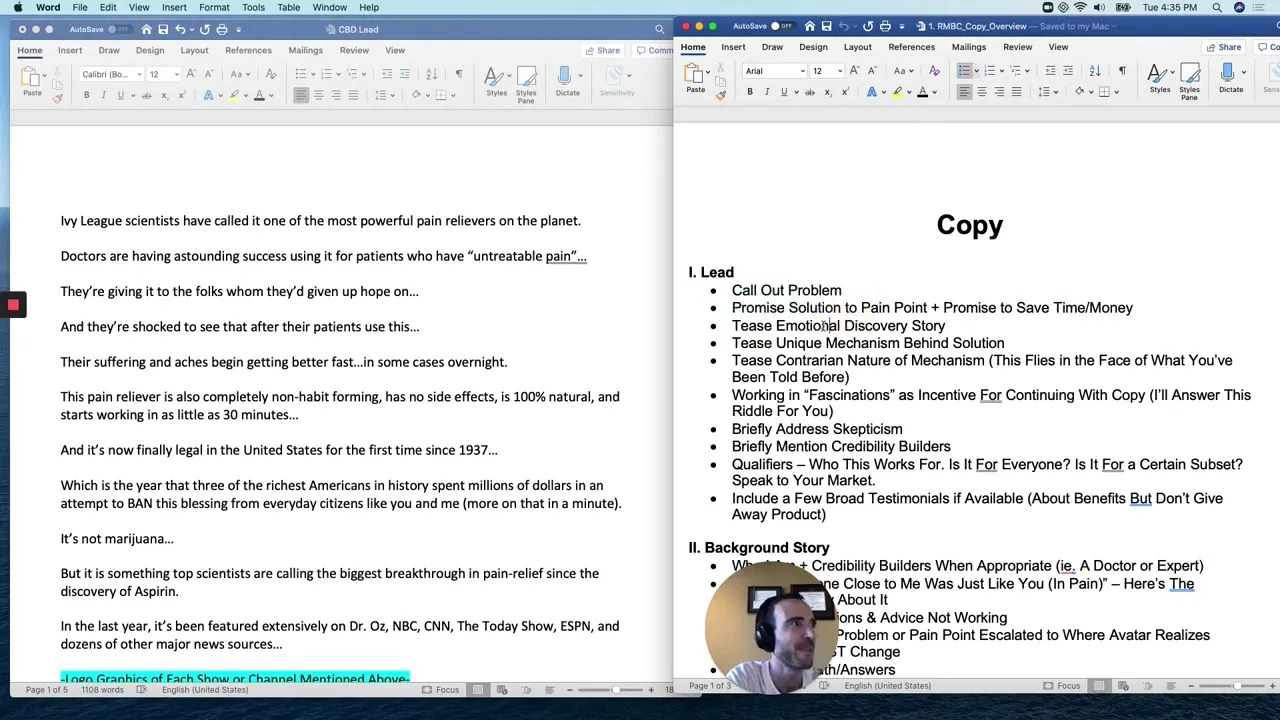Viewport: 1280px width, 720px height.
Task: Click Focus in the CBD Lead status bar
Action: 440,689
